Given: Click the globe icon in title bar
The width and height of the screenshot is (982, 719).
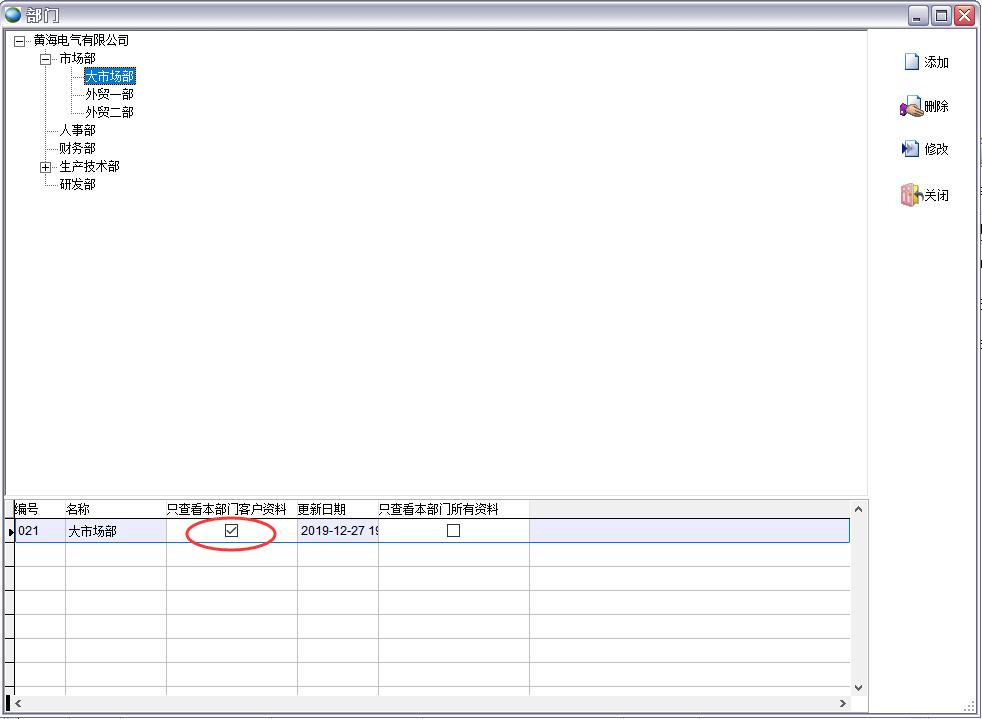Looking at the screenshot, I should [x=13, y=15].
